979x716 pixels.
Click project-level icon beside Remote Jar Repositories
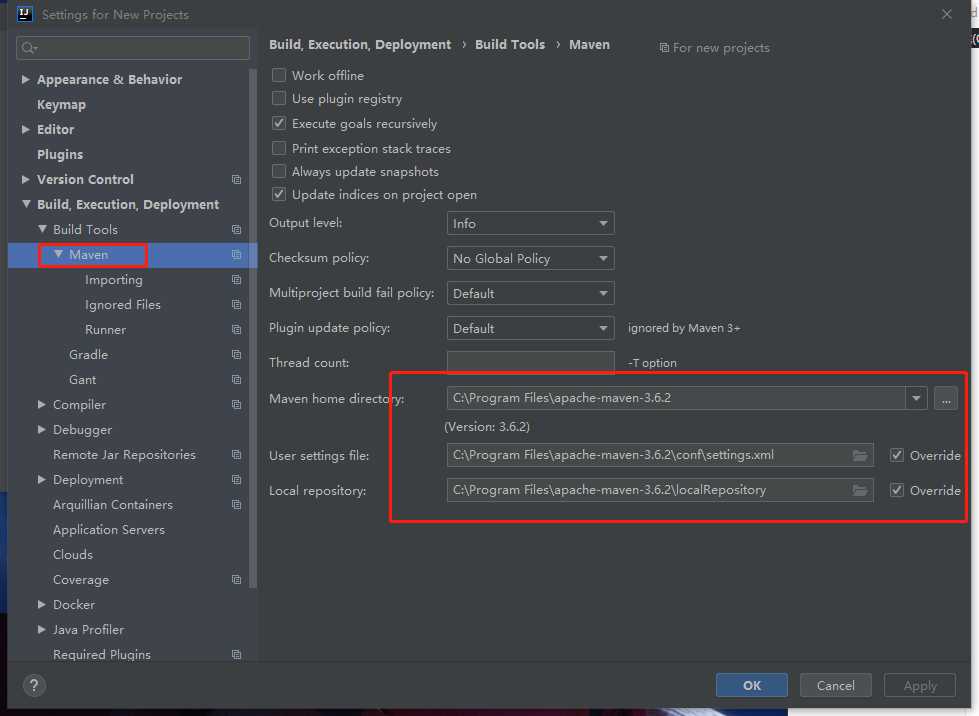tap(237, 454)
